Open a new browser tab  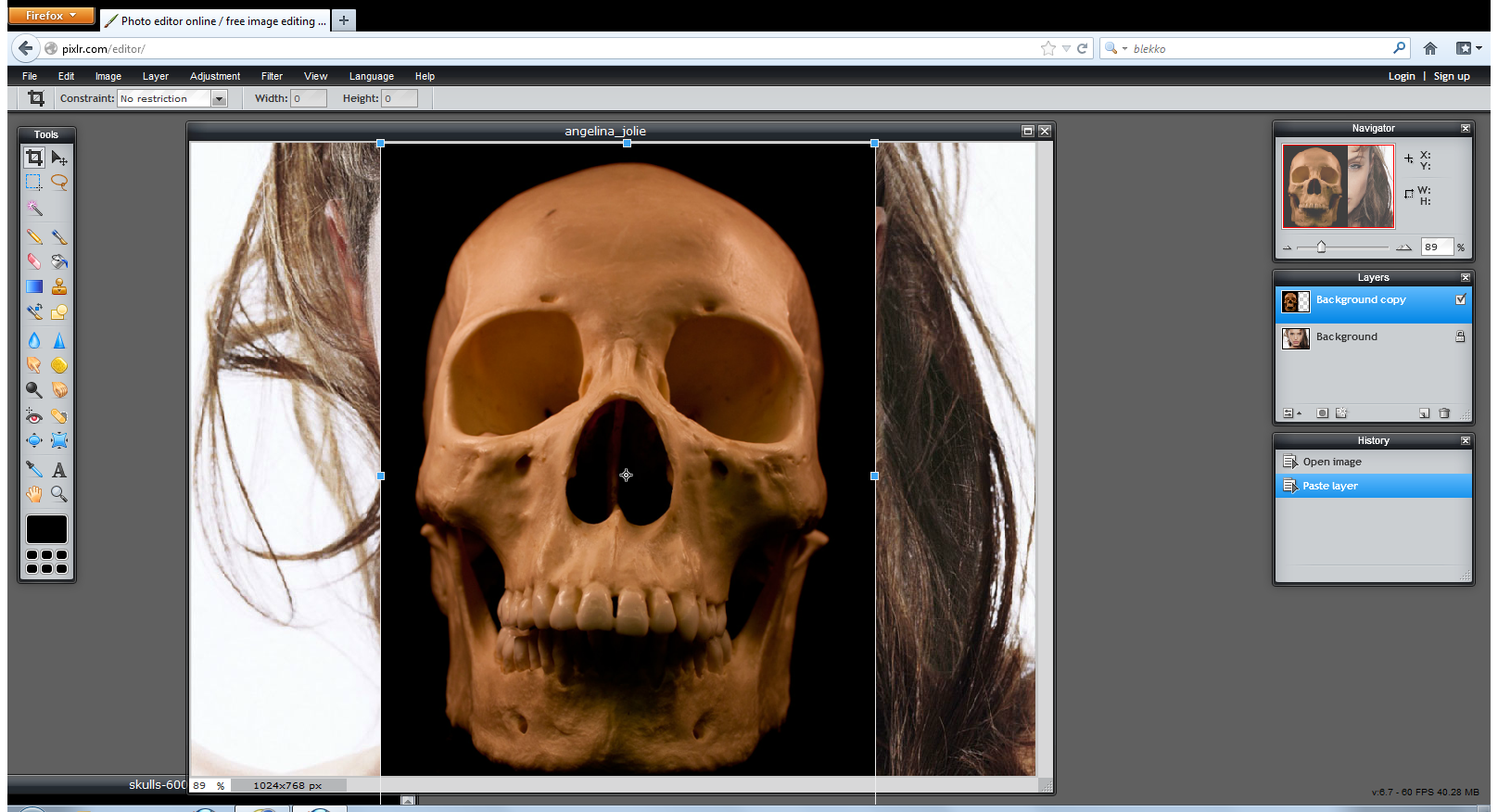[344, 19]
